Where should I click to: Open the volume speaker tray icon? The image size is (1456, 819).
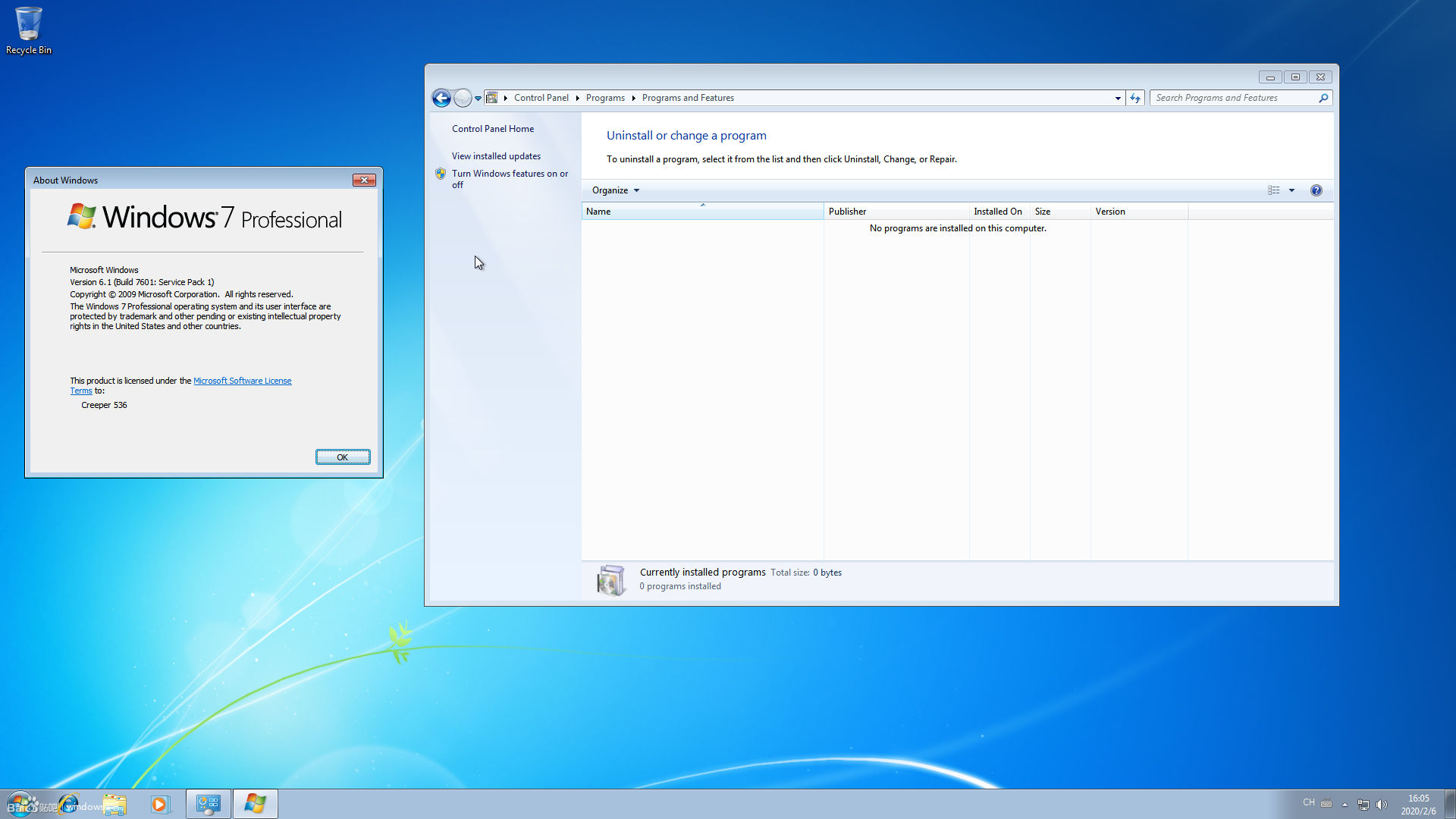pyautogui.click(x=1381, y=805)
